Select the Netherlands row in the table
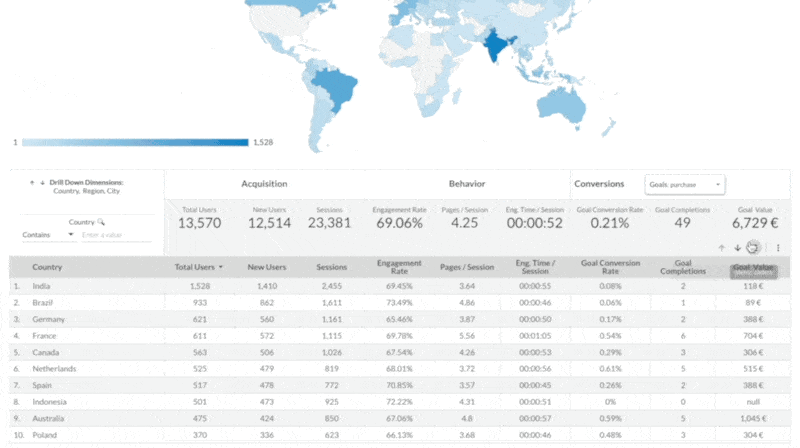 pos(400,369)
